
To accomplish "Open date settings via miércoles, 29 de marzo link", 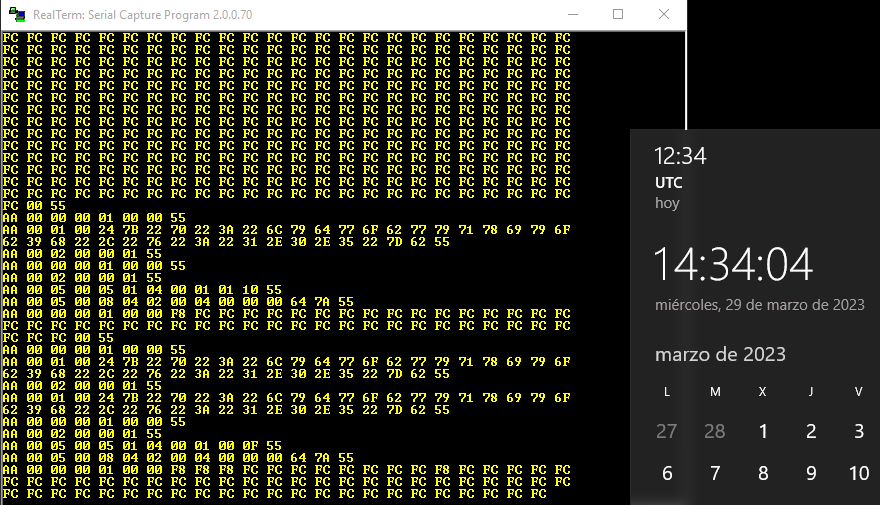I will [759, 305].
